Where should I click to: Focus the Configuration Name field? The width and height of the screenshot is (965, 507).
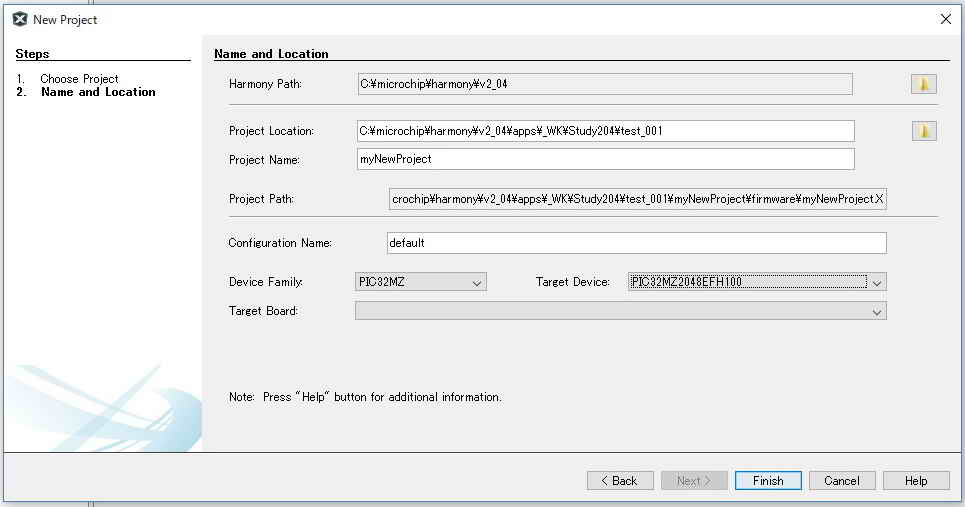coord(637,243)
